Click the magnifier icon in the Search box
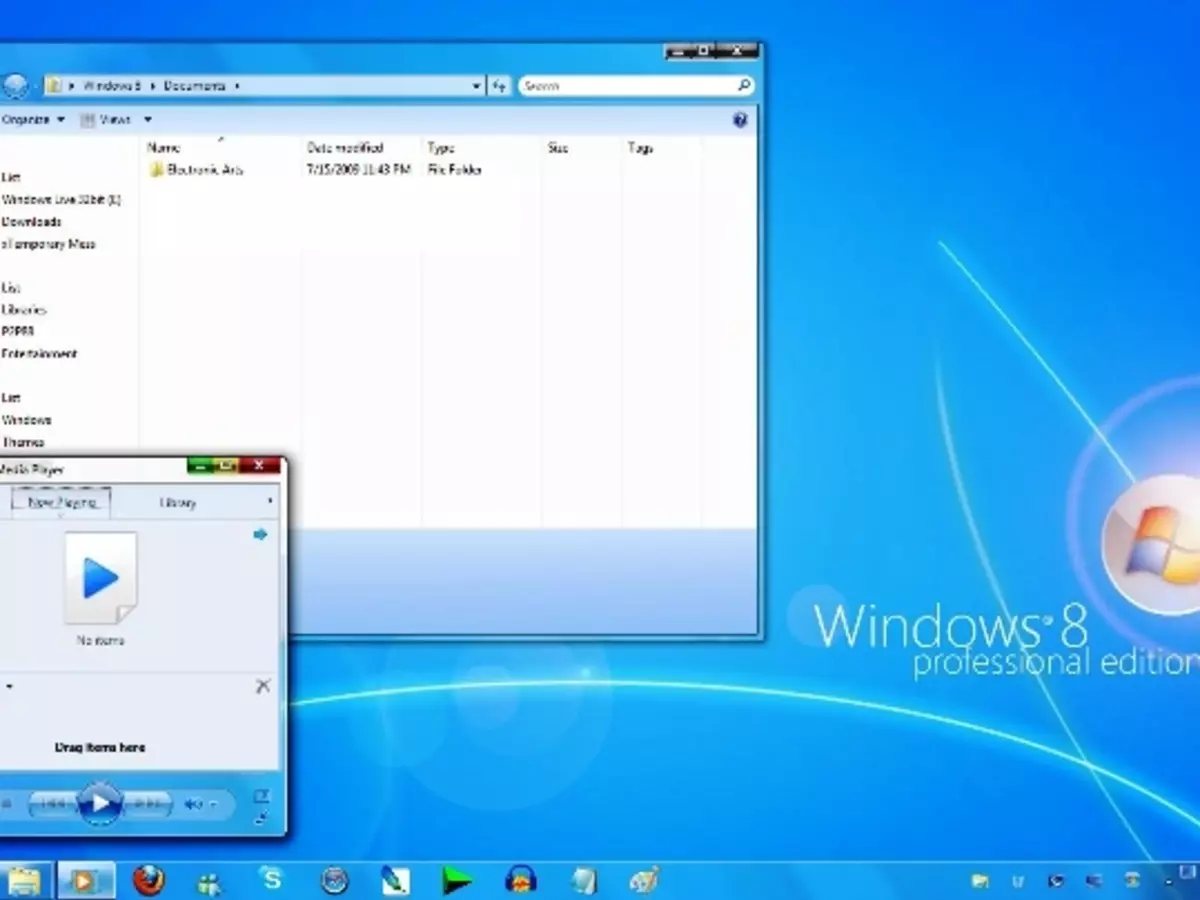 (x=741, y=85)
